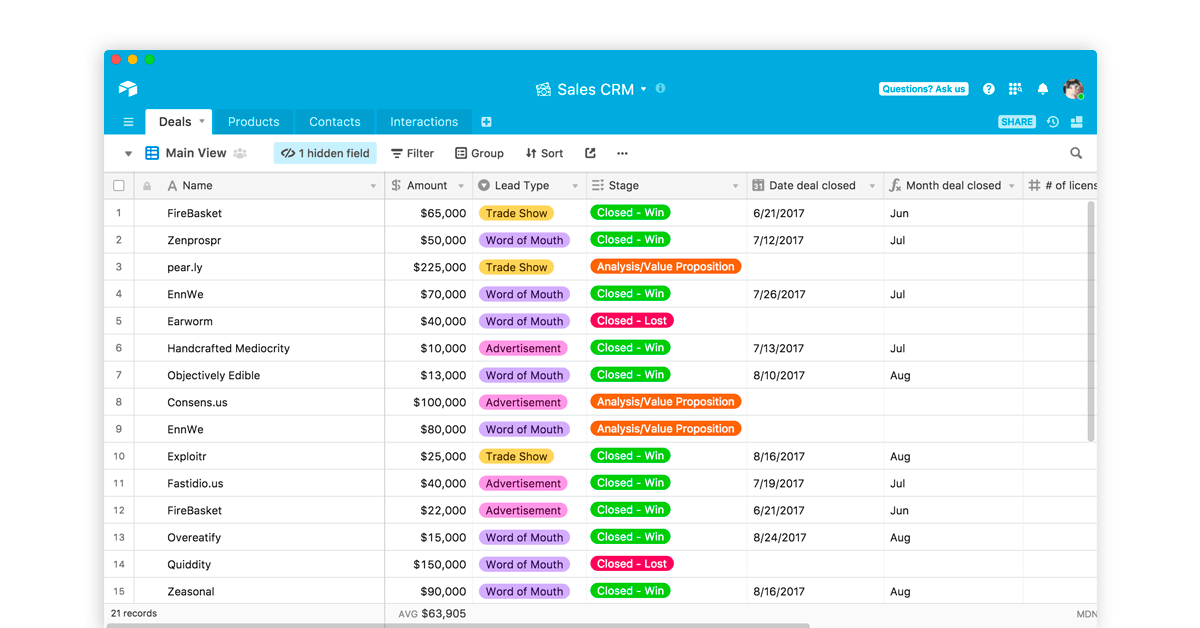Switch to the Products tab

pyautogui.click(x=254, y=121)
